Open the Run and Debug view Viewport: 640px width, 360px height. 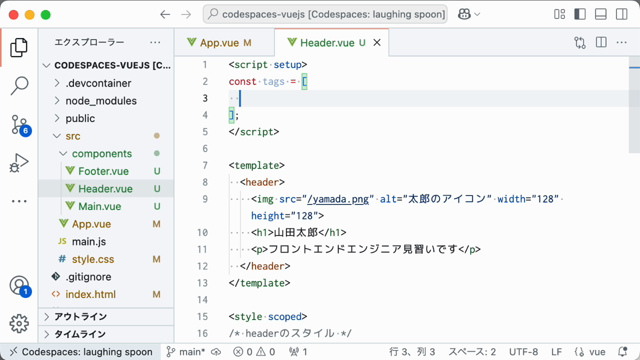pyautogui.click(x=19, y=163)
